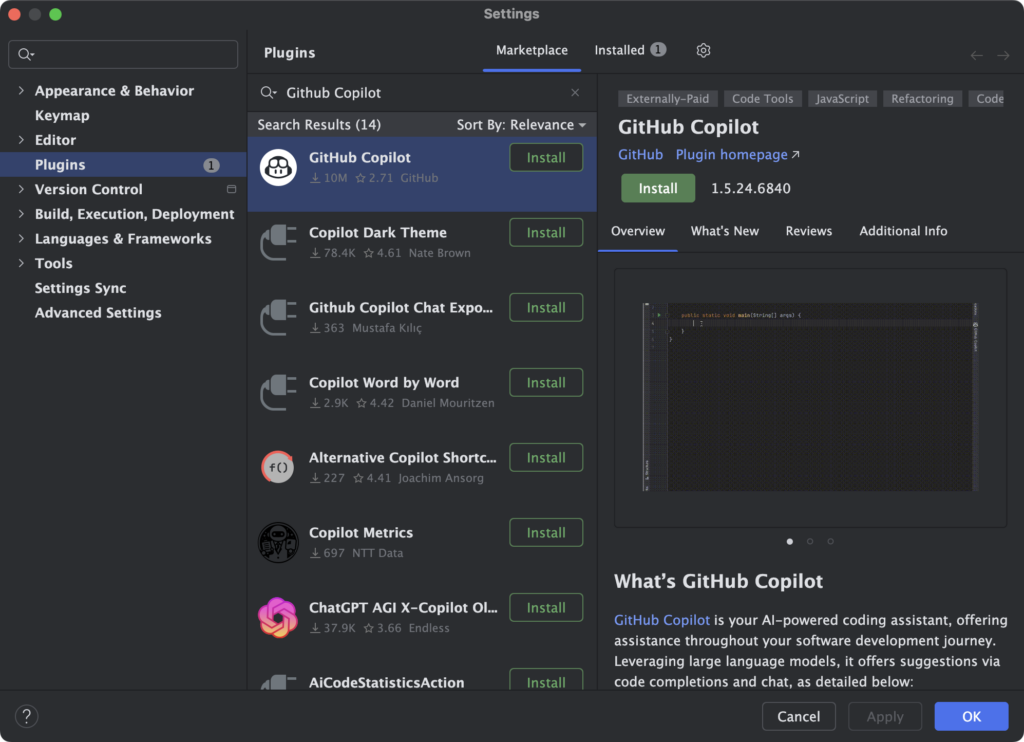Viewport: 1024px width, 742px height.
Task: Click the Refactoring tag
Action: [922, 99]
